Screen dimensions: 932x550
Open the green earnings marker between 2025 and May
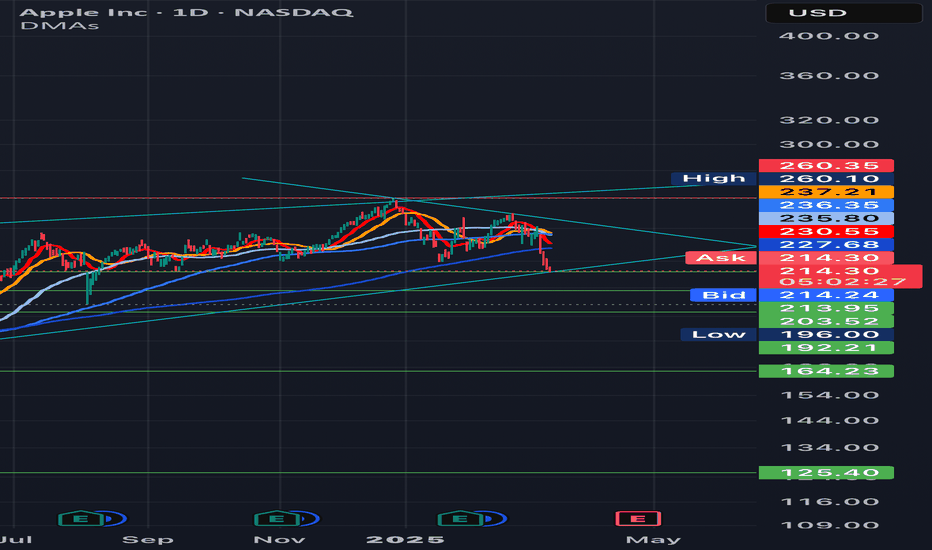coord(460,519)
